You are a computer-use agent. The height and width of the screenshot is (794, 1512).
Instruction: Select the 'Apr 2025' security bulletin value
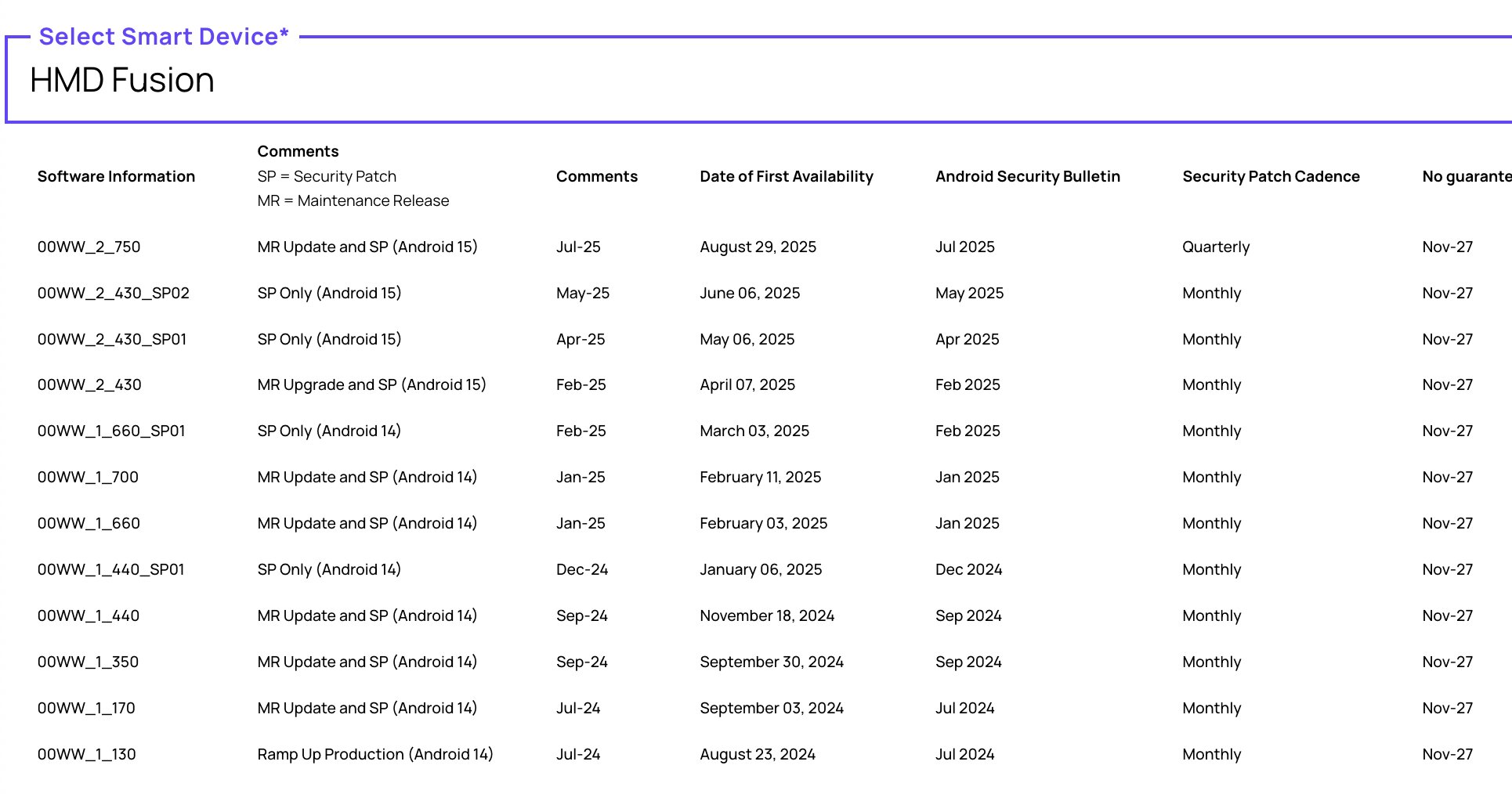pos(968,339)
